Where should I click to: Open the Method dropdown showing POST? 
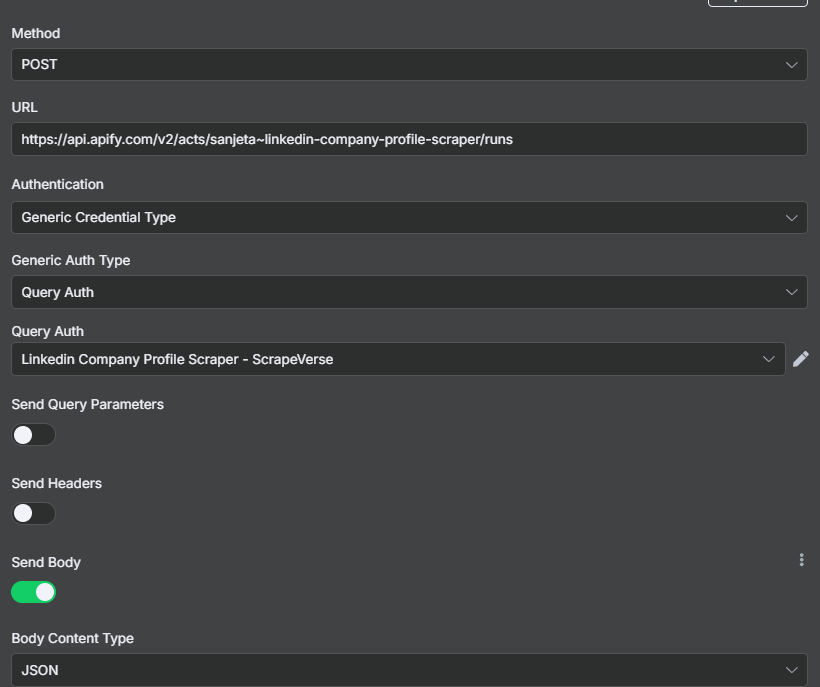pos(409,65)
